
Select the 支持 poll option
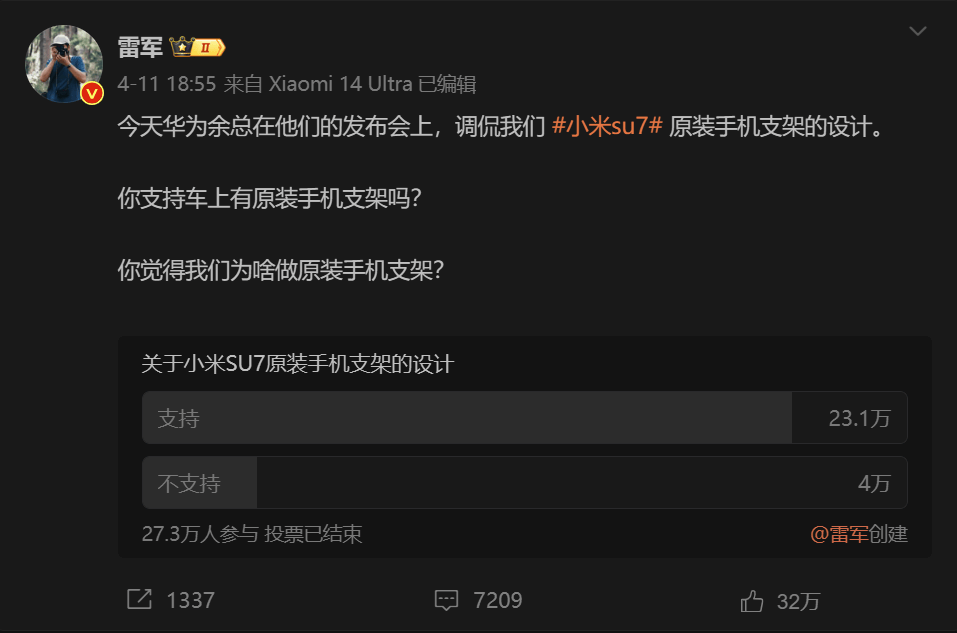point(525,418)
